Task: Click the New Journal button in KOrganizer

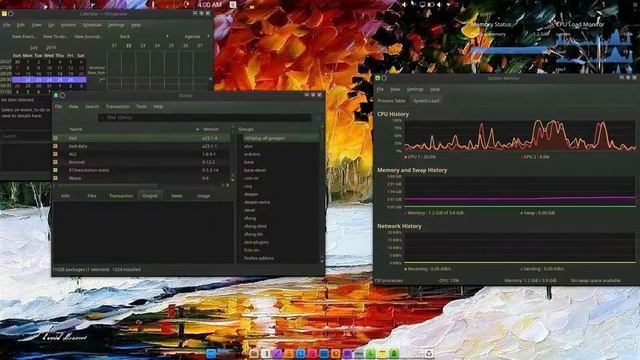Action: 89,36
